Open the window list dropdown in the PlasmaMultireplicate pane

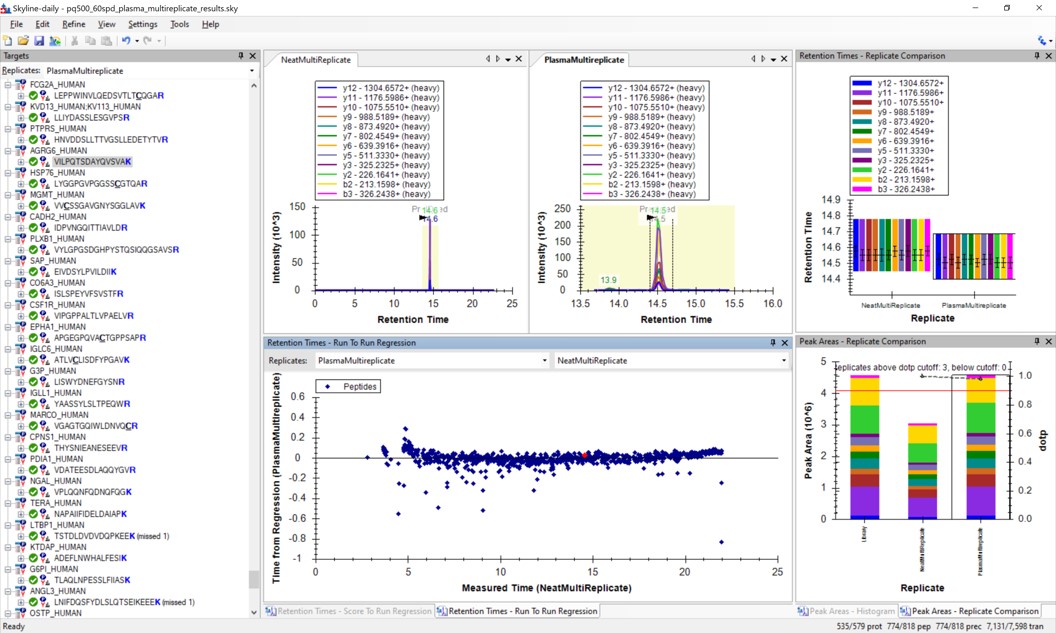click(773, 59)
